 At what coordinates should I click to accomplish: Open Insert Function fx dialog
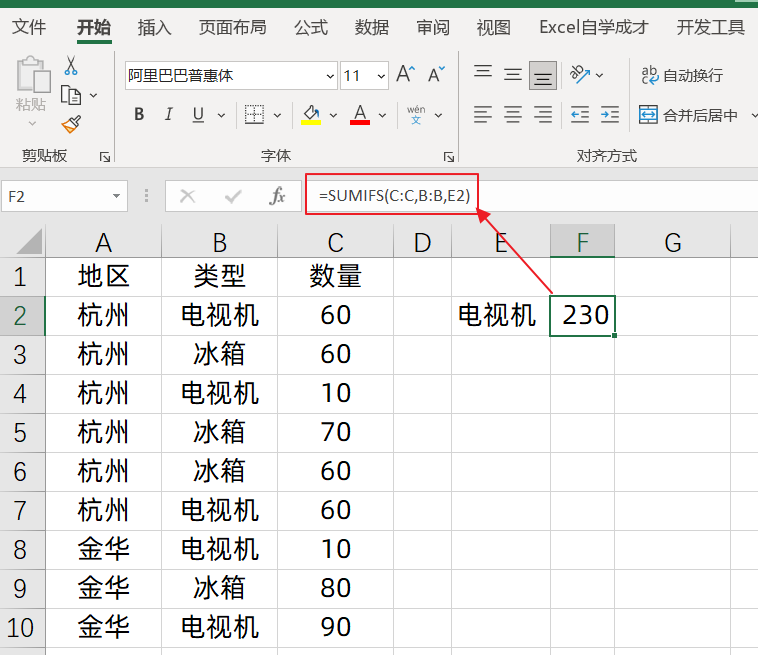[x=277, y=196]
